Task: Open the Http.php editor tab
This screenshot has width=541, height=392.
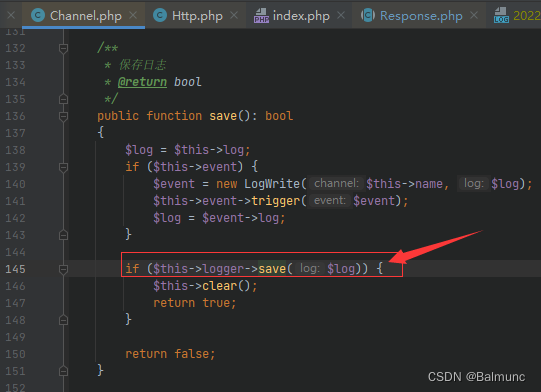Action: 197,16
